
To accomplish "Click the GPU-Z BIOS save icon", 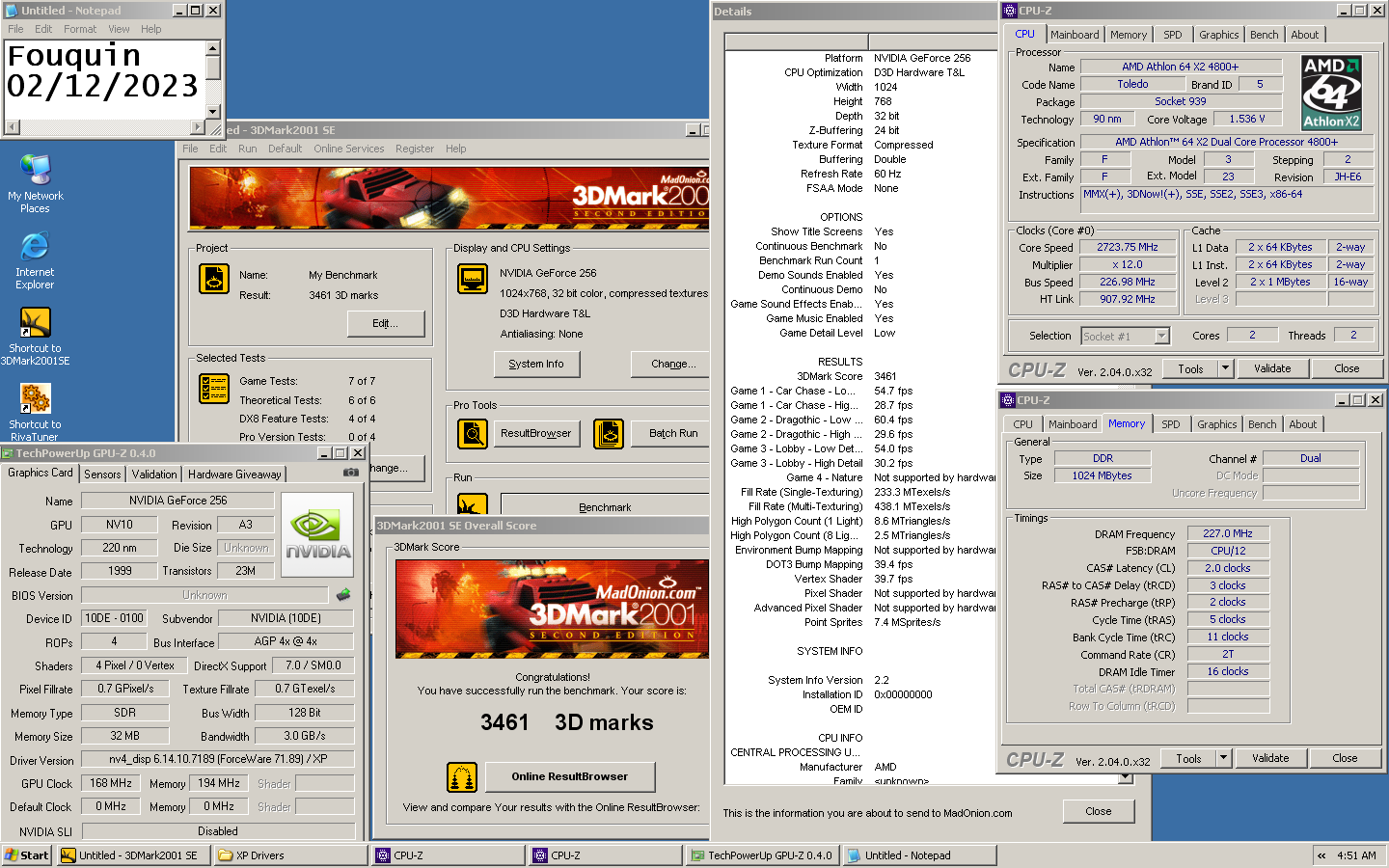I will coord(343,595).
